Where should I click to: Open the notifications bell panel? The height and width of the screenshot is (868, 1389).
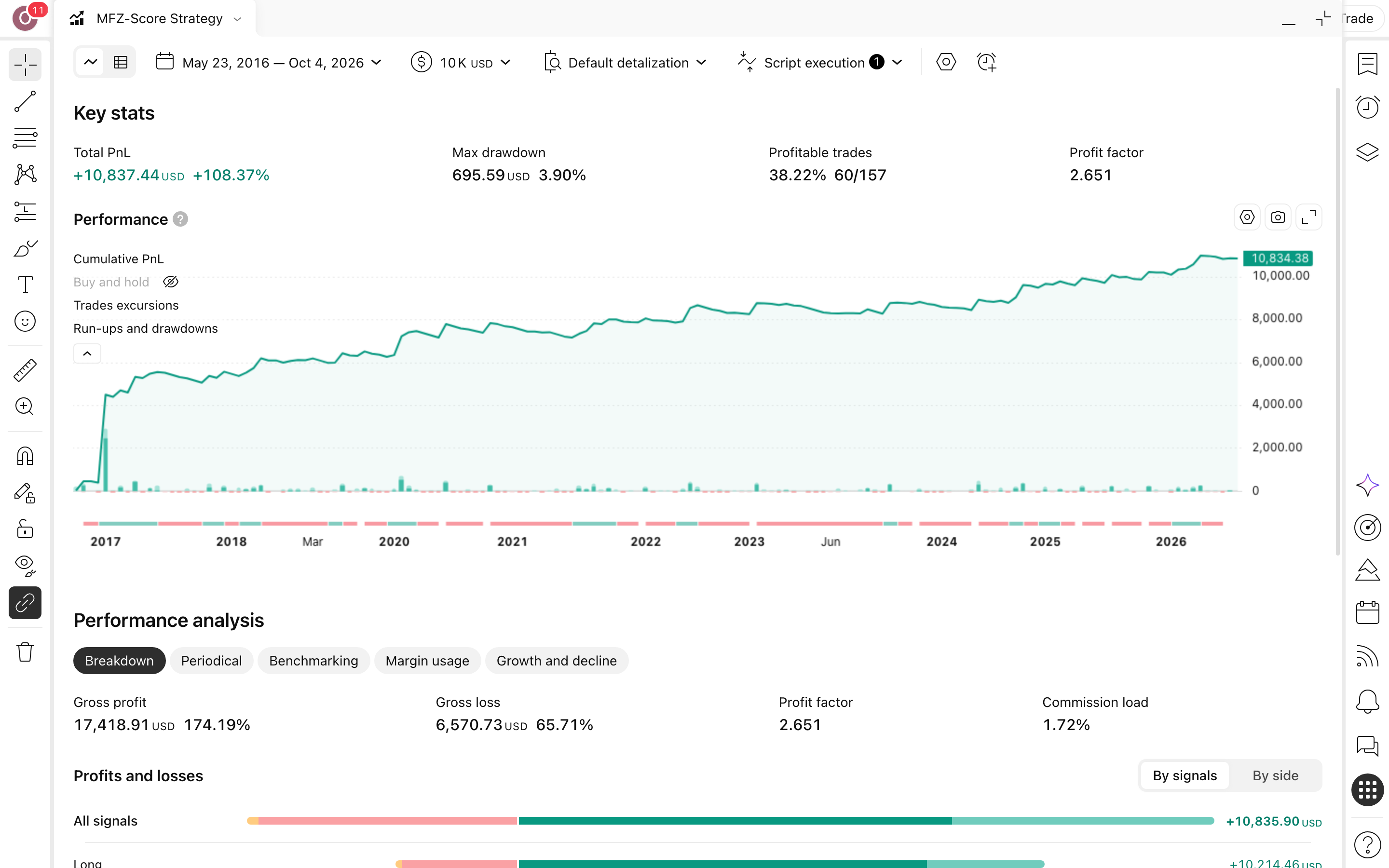tap(1367, 702)
